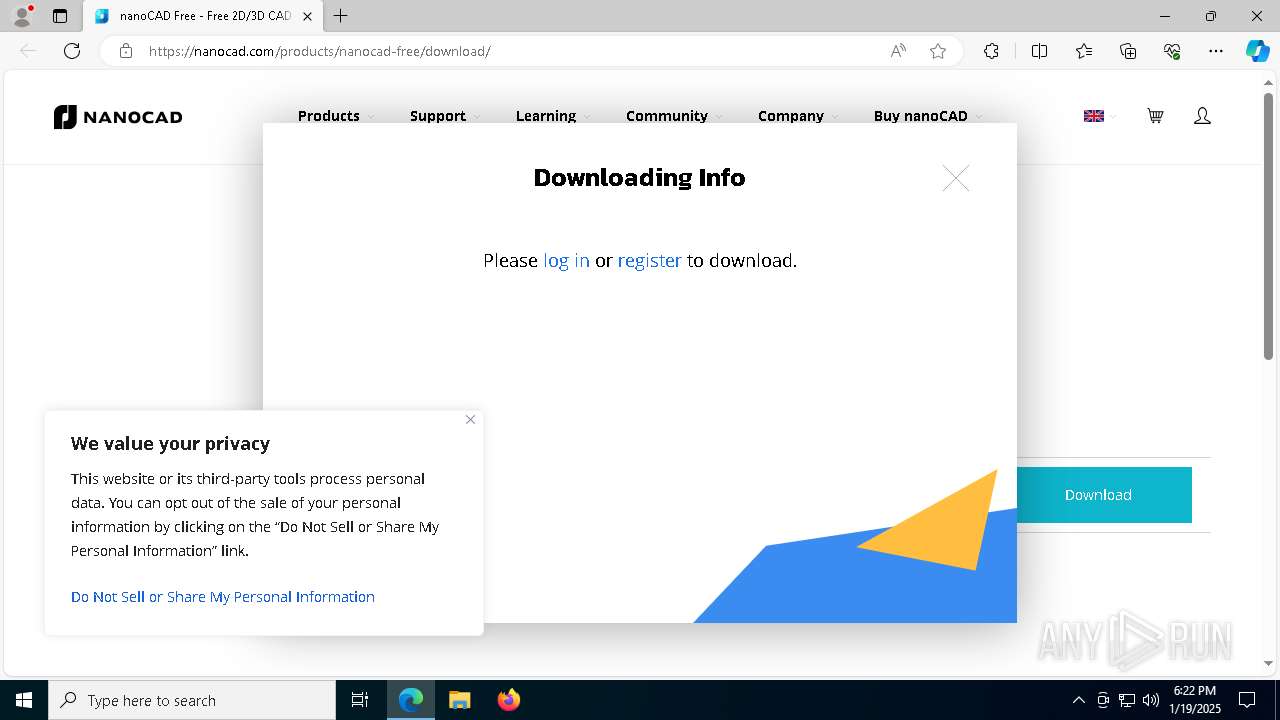Click the taskbar search box
The image size is (1280, 720).
pyautogui.click(x=192, y=700)
